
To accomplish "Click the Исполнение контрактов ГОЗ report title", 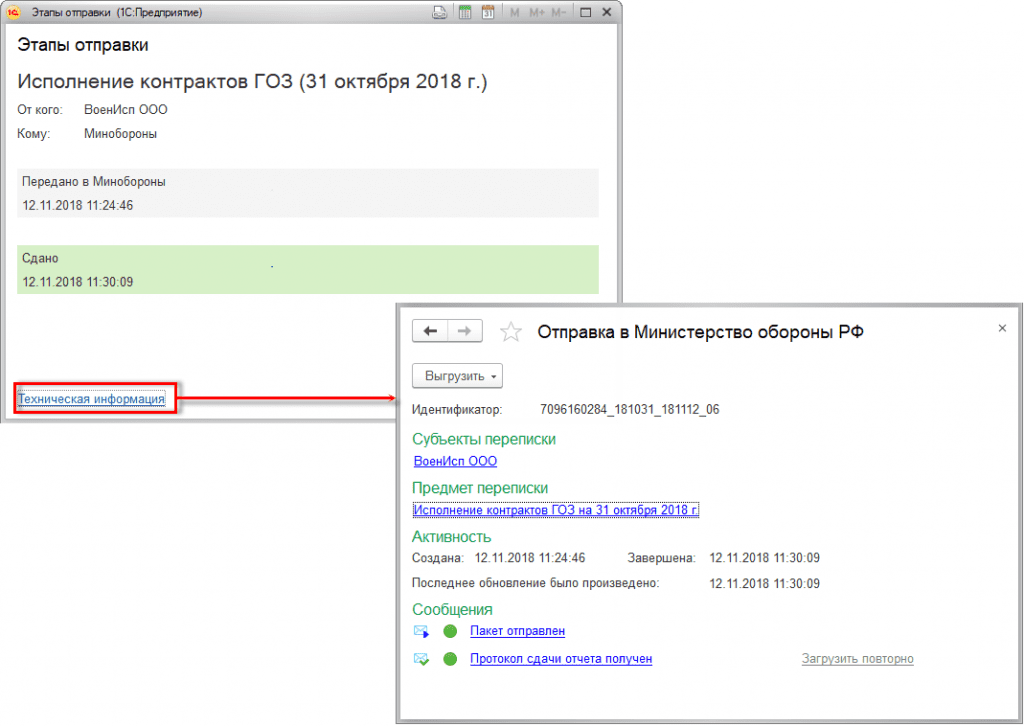I will 252,82.
